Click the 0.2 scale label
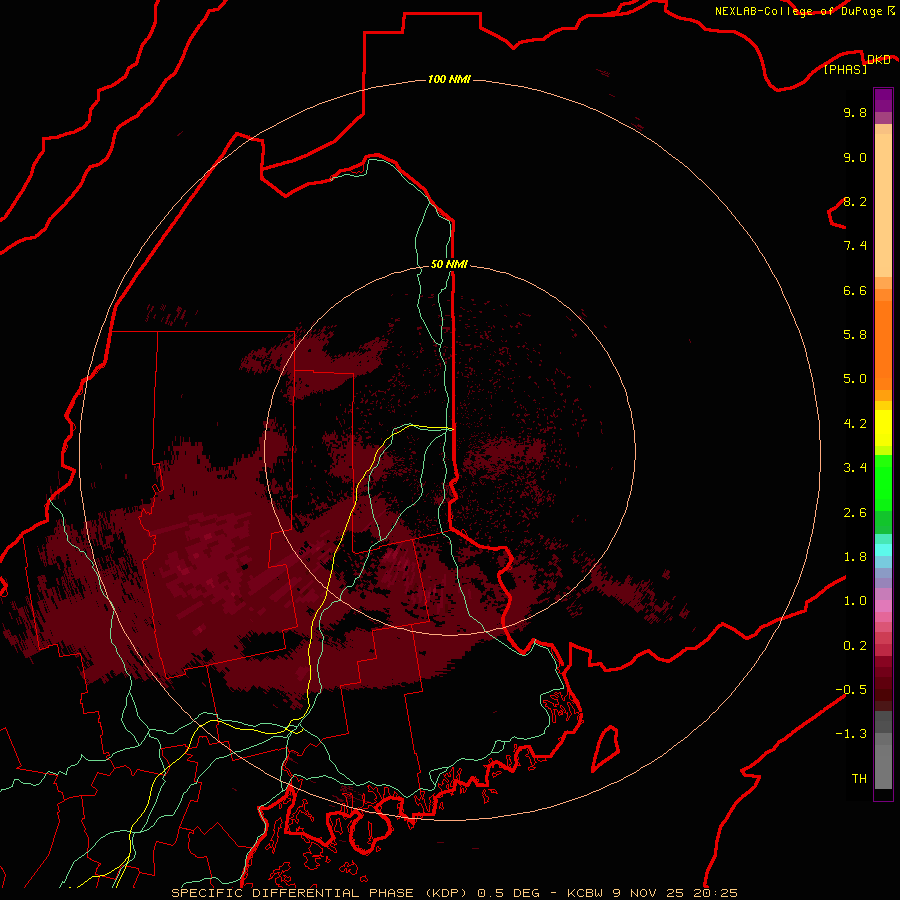This screenshot has width=900, height=900. click(x=855, y=646)
